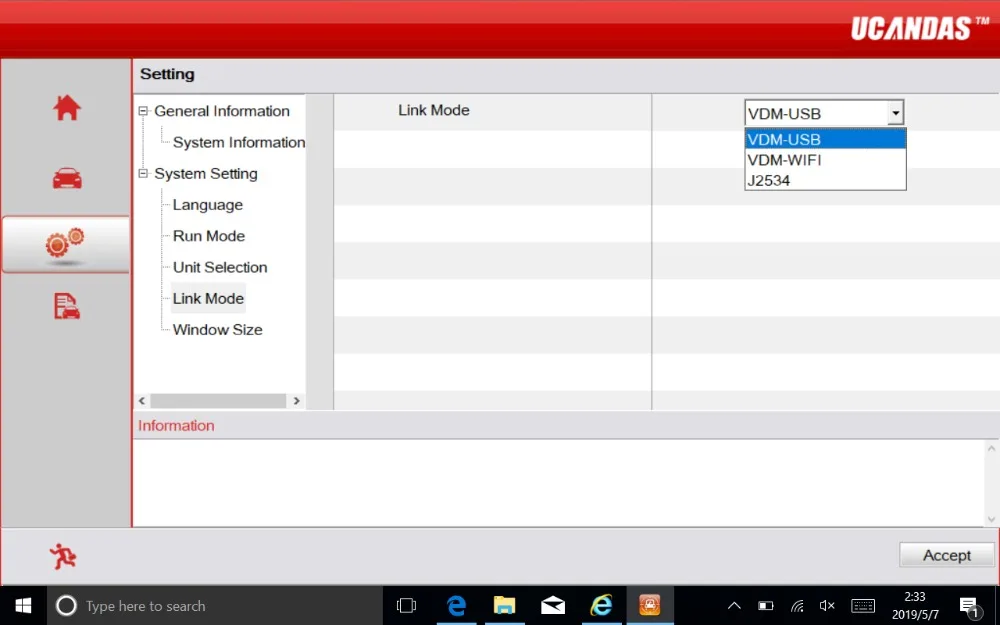The width and height of the screenshot is (1000, 625).
Task: Click the Information panel scroll-up arrow
Action: pyautogui.click(x=991, y=449)
